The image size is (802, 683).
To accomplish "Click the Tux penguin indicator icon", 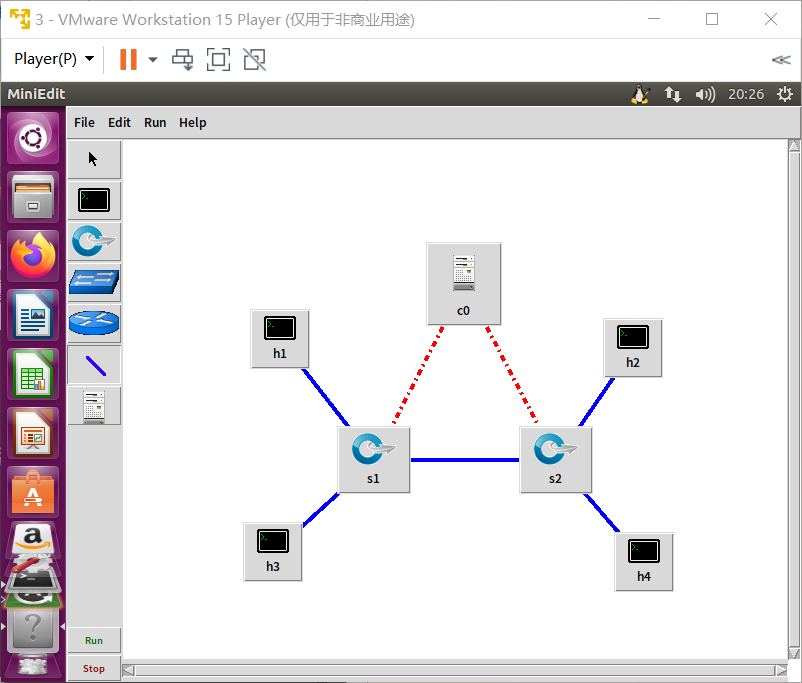I will 640,94.
